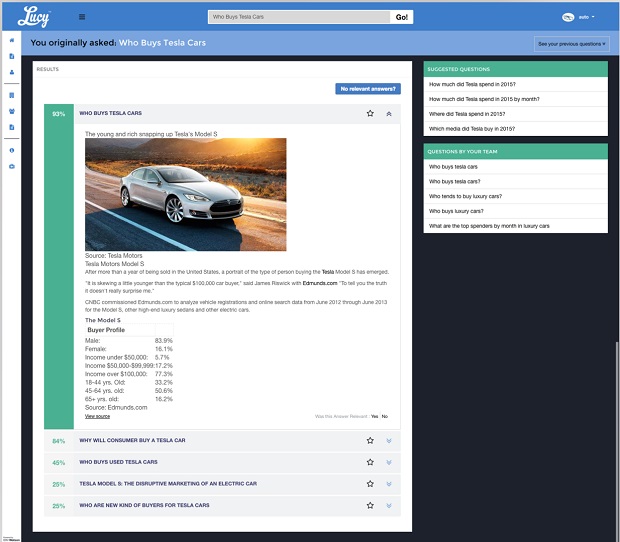Click the document icon below the team icon
The height and width of the screenshot is (542, 620).
click(12, 127)
